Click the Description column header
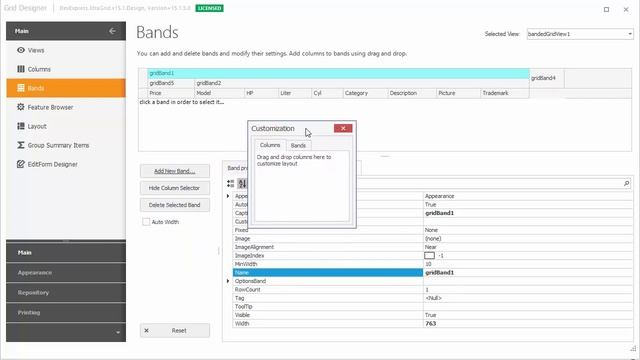The image size is (640, 360). 412,93
